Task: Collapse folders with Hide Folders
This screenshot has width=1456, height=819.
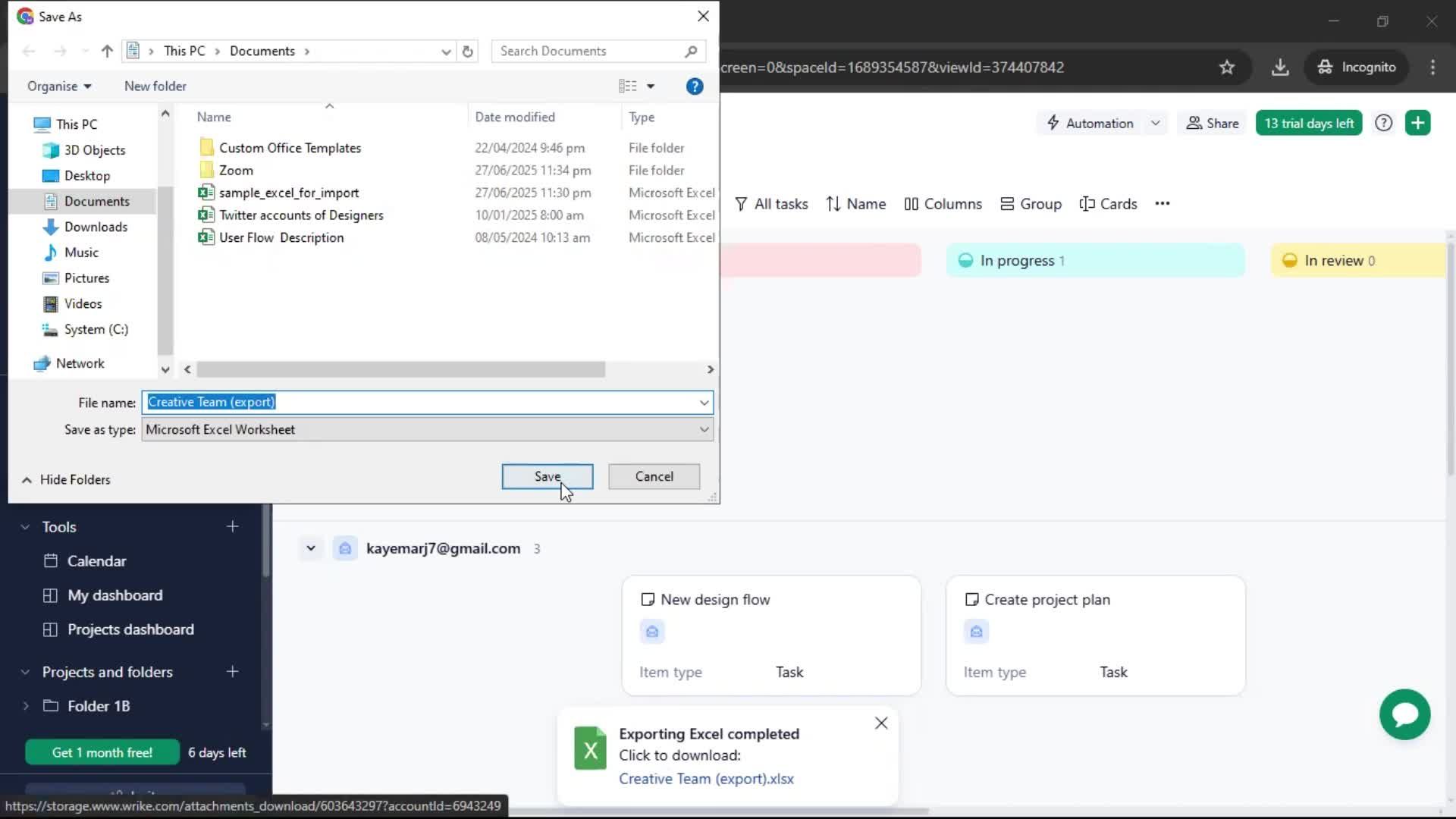Action: point(66,479)
